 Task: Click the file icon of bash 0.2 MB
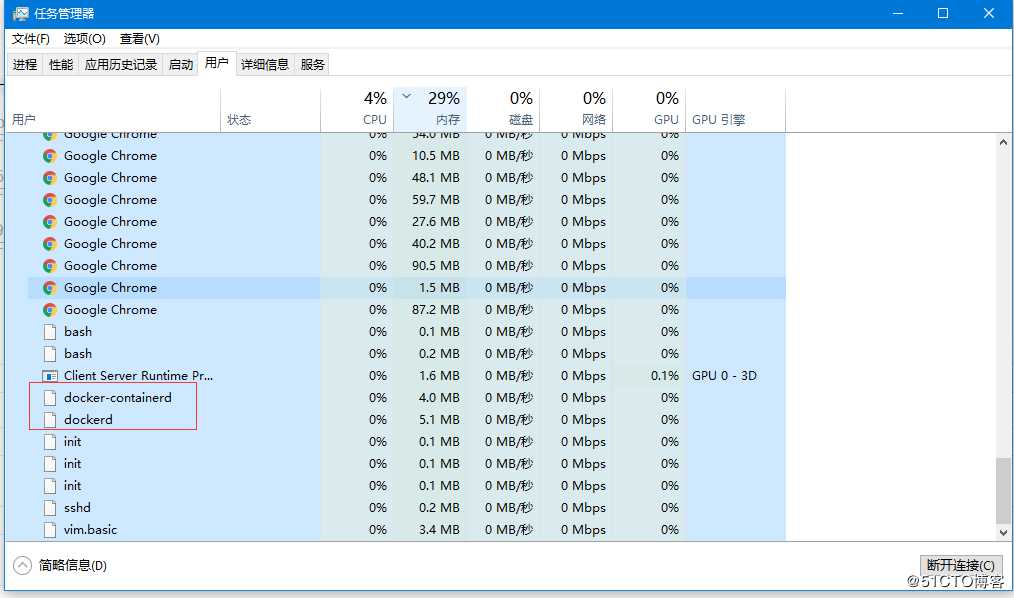pyautogui.click(x=50, y=354)
